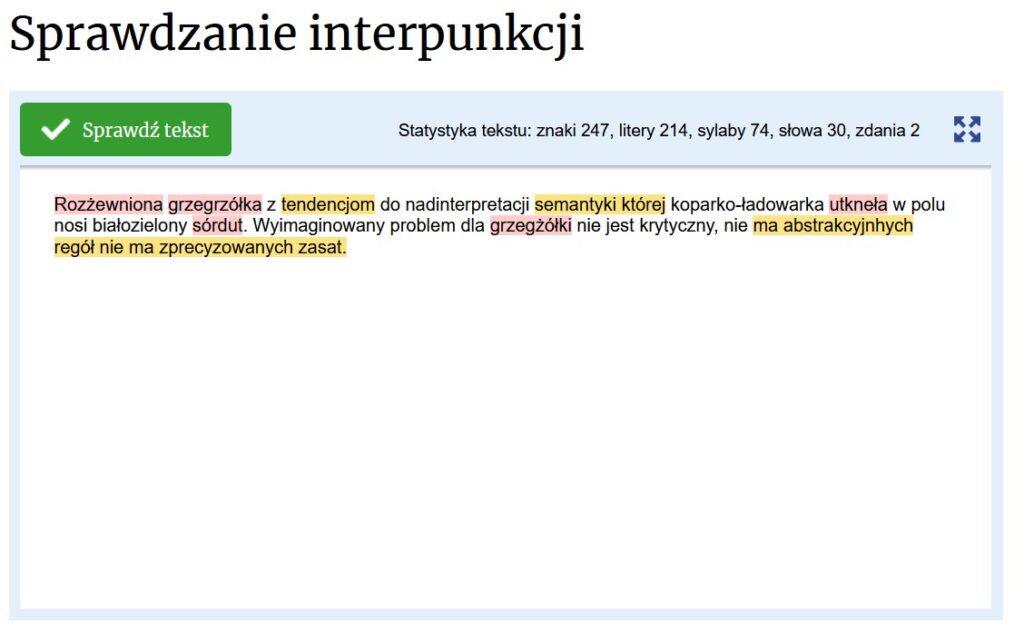1024x633 pixels.
Task: Click the highlighted word regół
Action: coord(74,247)
